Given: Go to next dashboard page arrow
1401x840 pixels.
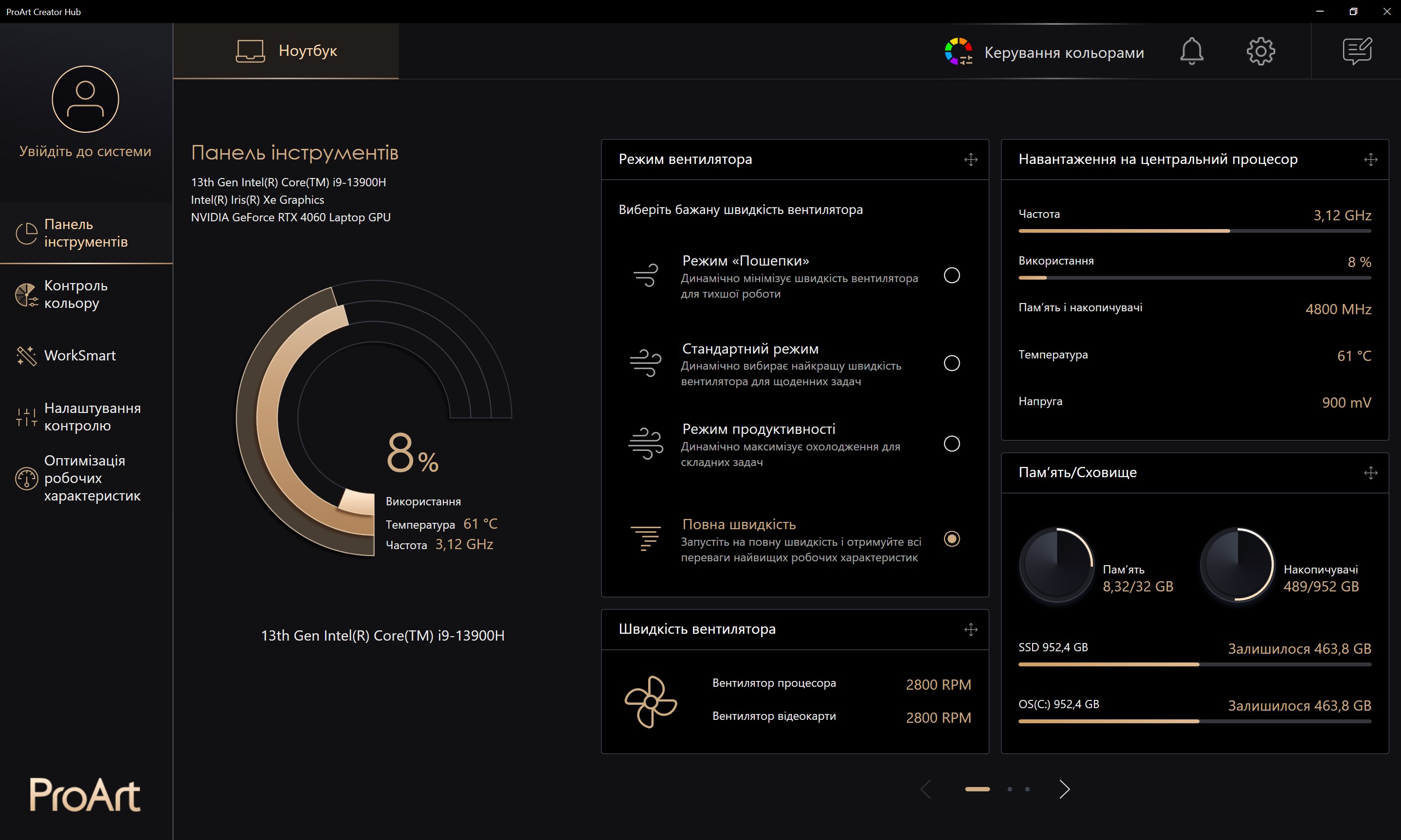Looking at the screenshot, I should [1064, 788].
